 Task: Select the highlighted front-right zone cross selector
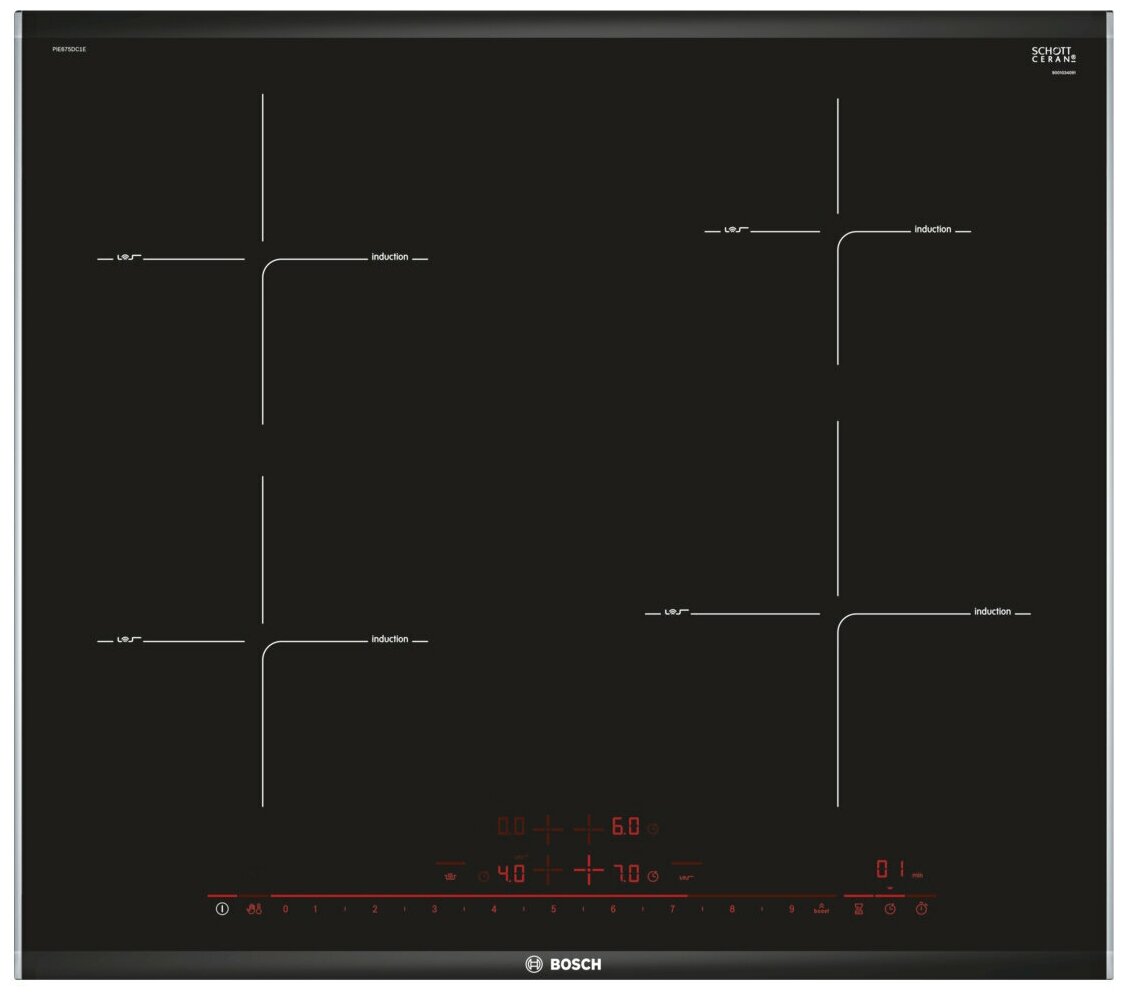pyautogui.click(x=589, y=870)
